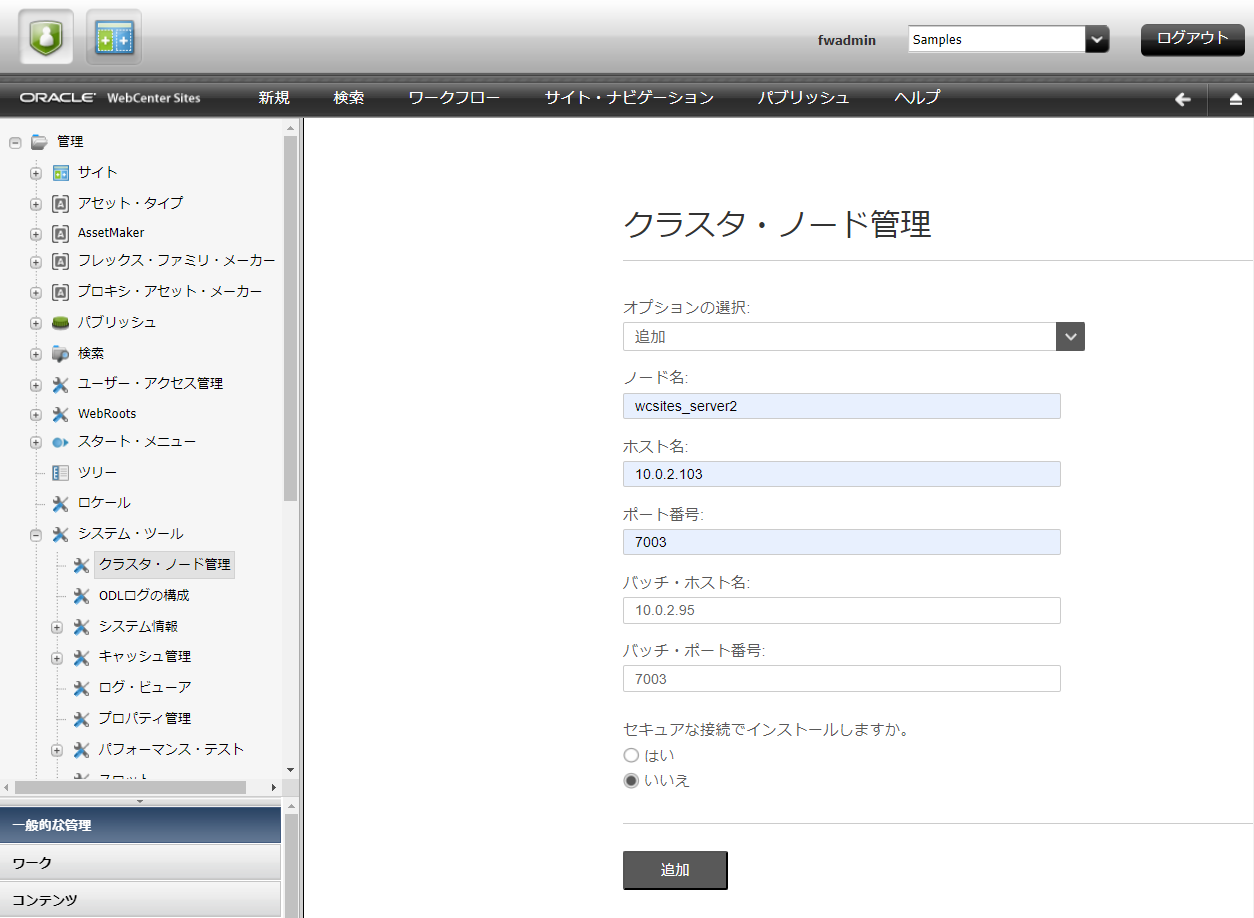Click the ログアウト button
The image size is (1254, 918).
[x=1192, y=39]
